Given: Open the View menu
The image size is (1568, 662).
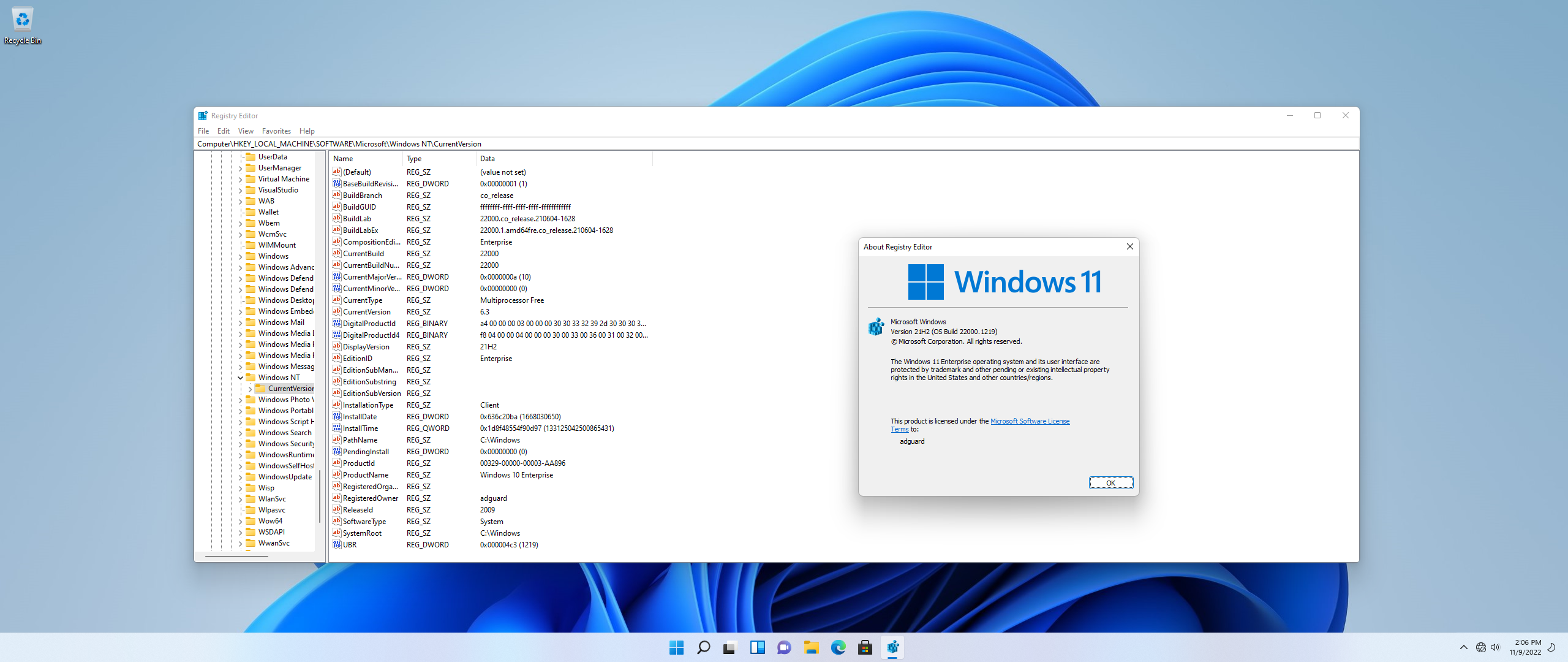Looking at the screenshot, I should (246, 131).
